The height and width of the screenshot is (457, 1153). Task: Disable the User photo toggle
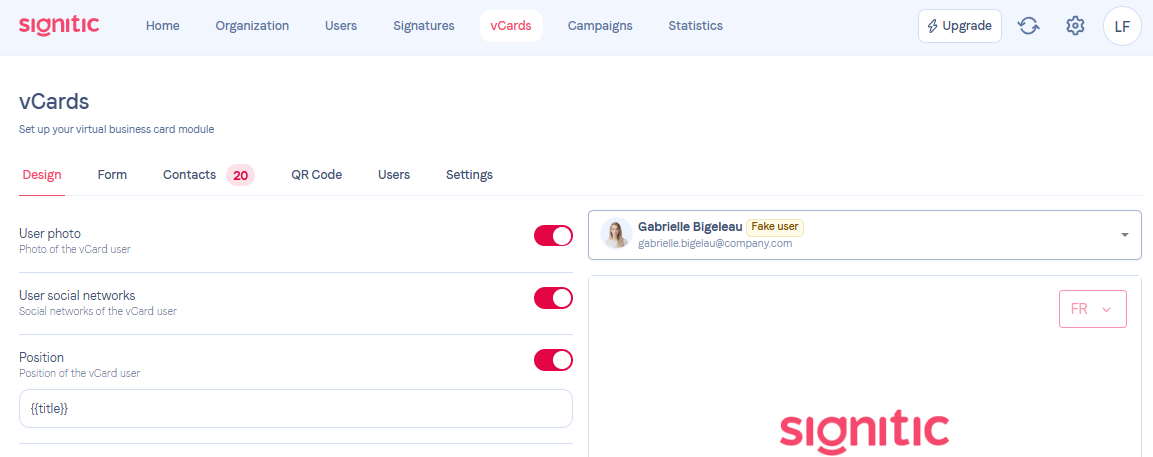coord(553,236)
